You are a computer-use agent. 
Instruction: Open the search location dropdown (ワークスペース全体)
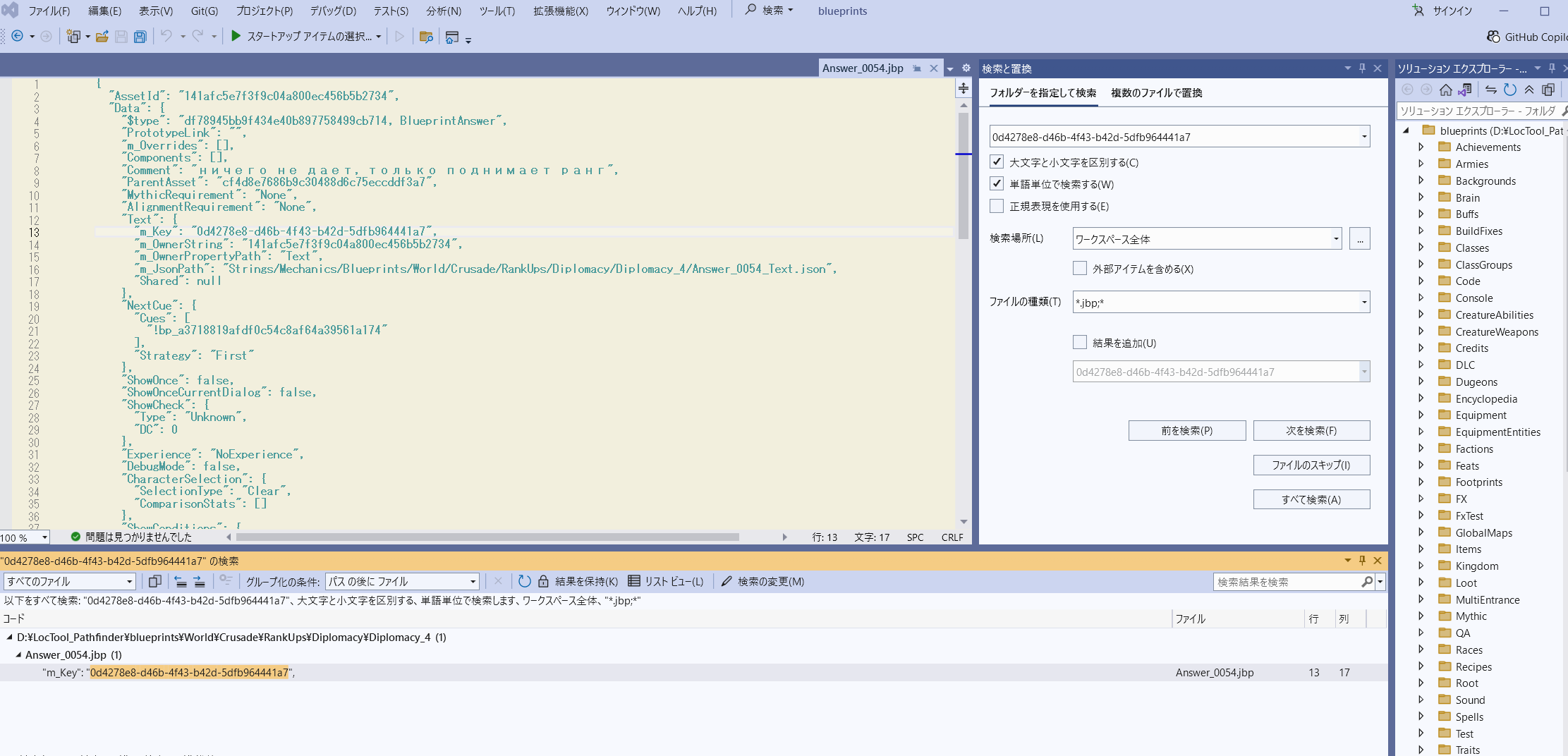(1335, 239)
